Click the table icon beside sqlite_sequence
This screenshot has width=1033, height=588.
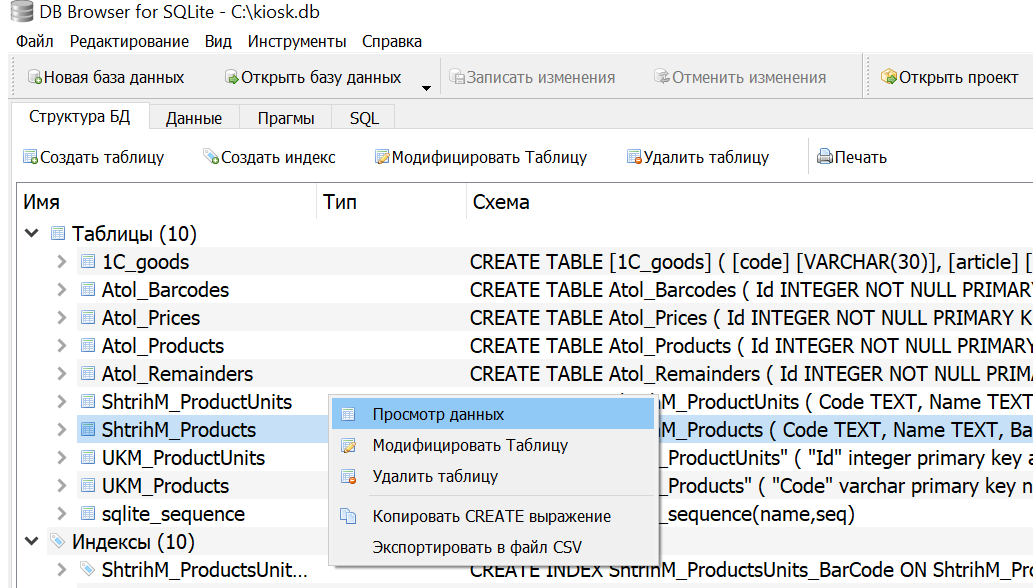tap(88, 513)
